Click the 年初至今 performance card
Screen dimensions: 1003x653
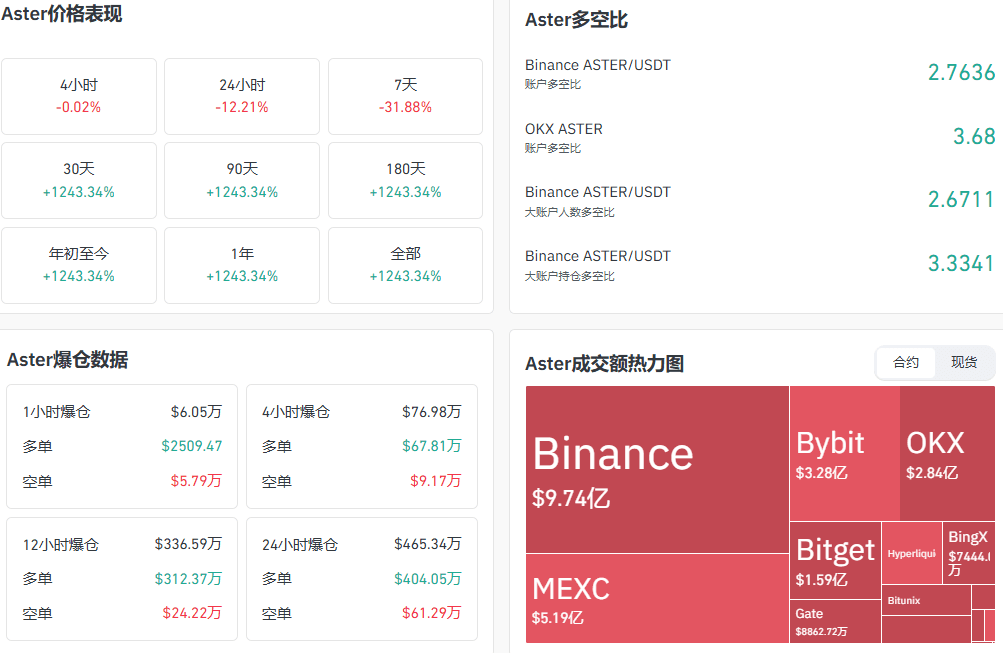(x=79, y=265)
